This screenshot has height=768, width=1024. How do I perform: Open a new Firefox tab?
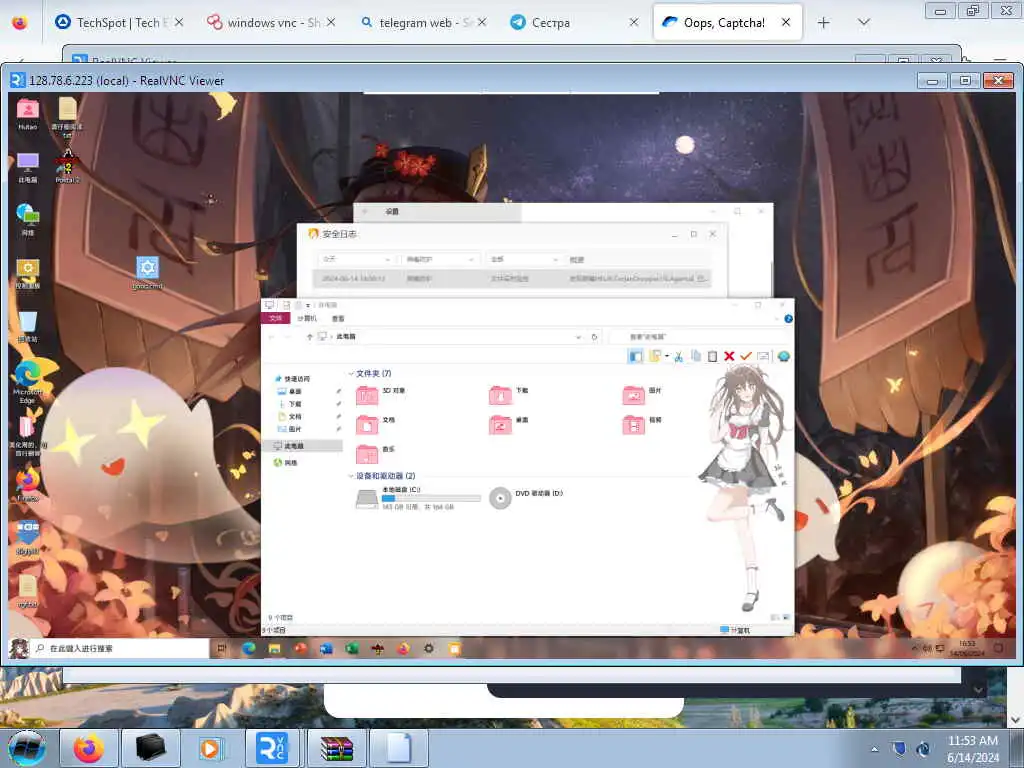(824, 23)
